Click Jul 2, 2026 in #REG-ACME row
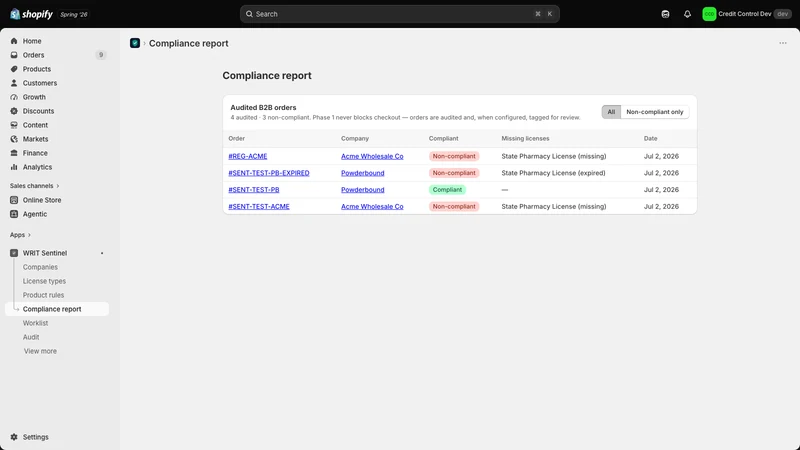The height and width of the screenshot is (450, 800). click(x=661, y=156)
